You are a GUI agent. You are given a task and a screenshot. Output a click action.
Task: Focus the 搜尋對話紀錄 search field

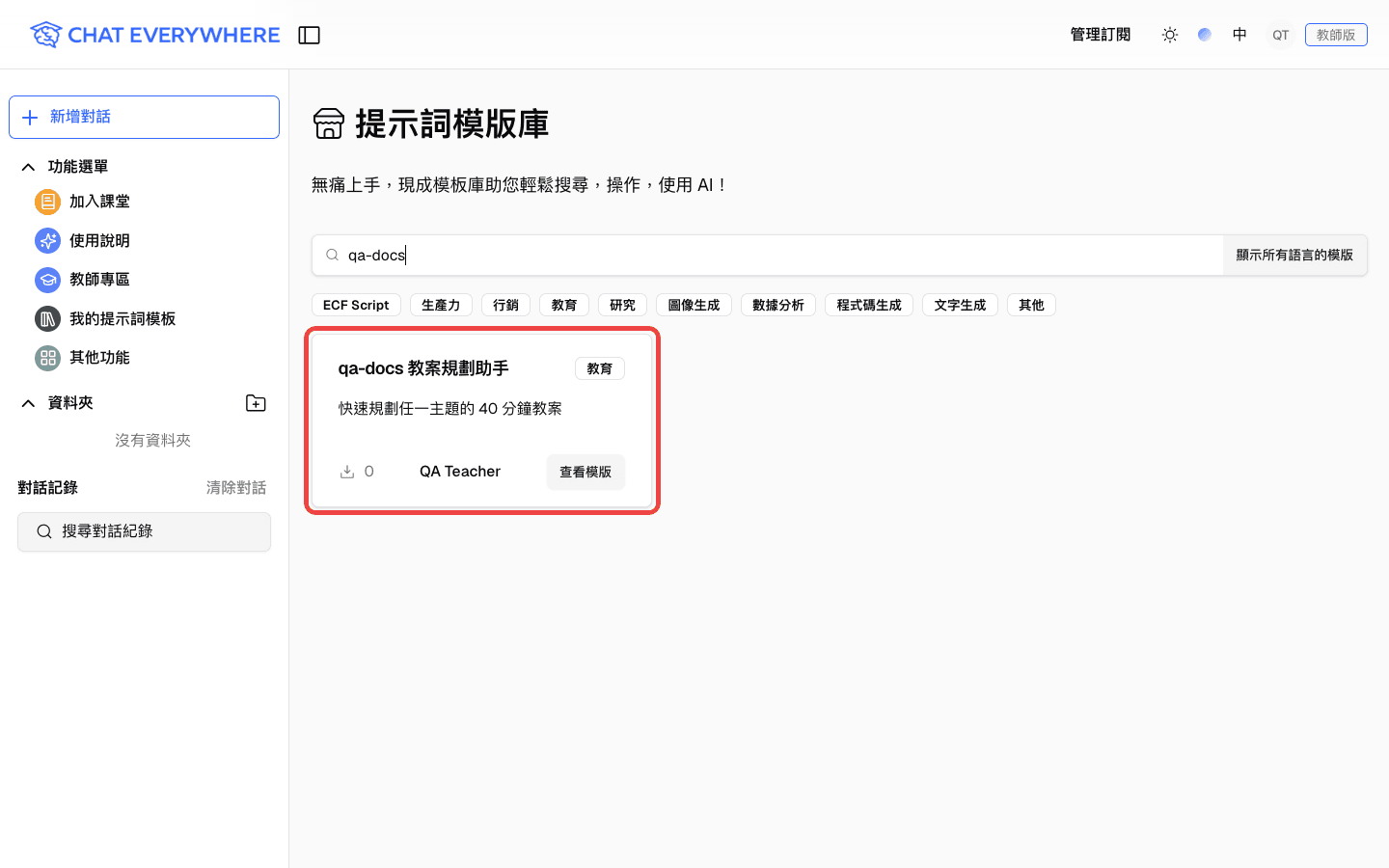pyautogui.click(x=144, y=531)
